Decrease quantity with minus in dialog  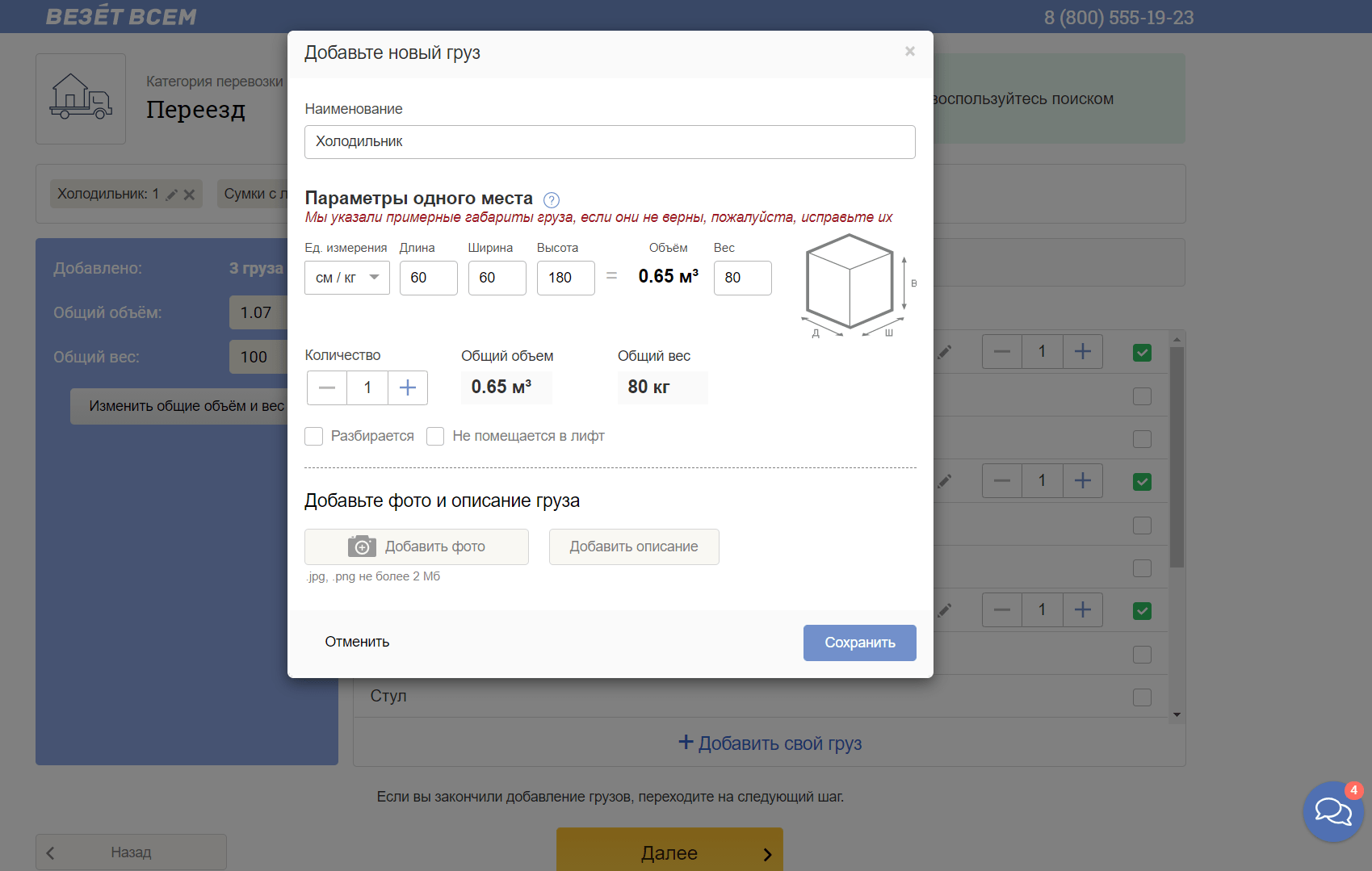(327, 387)
